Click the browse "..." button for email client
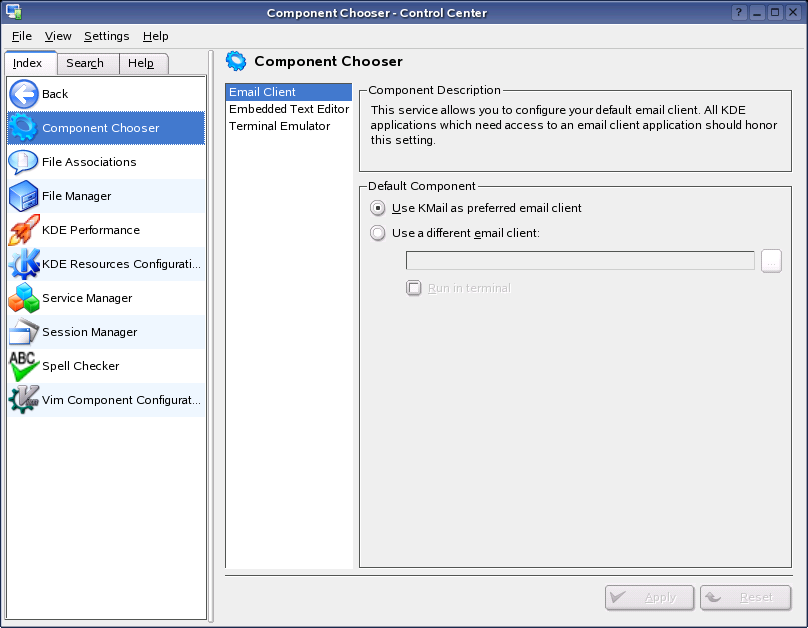The image size is (808, 628). click(x=771, y=261)
